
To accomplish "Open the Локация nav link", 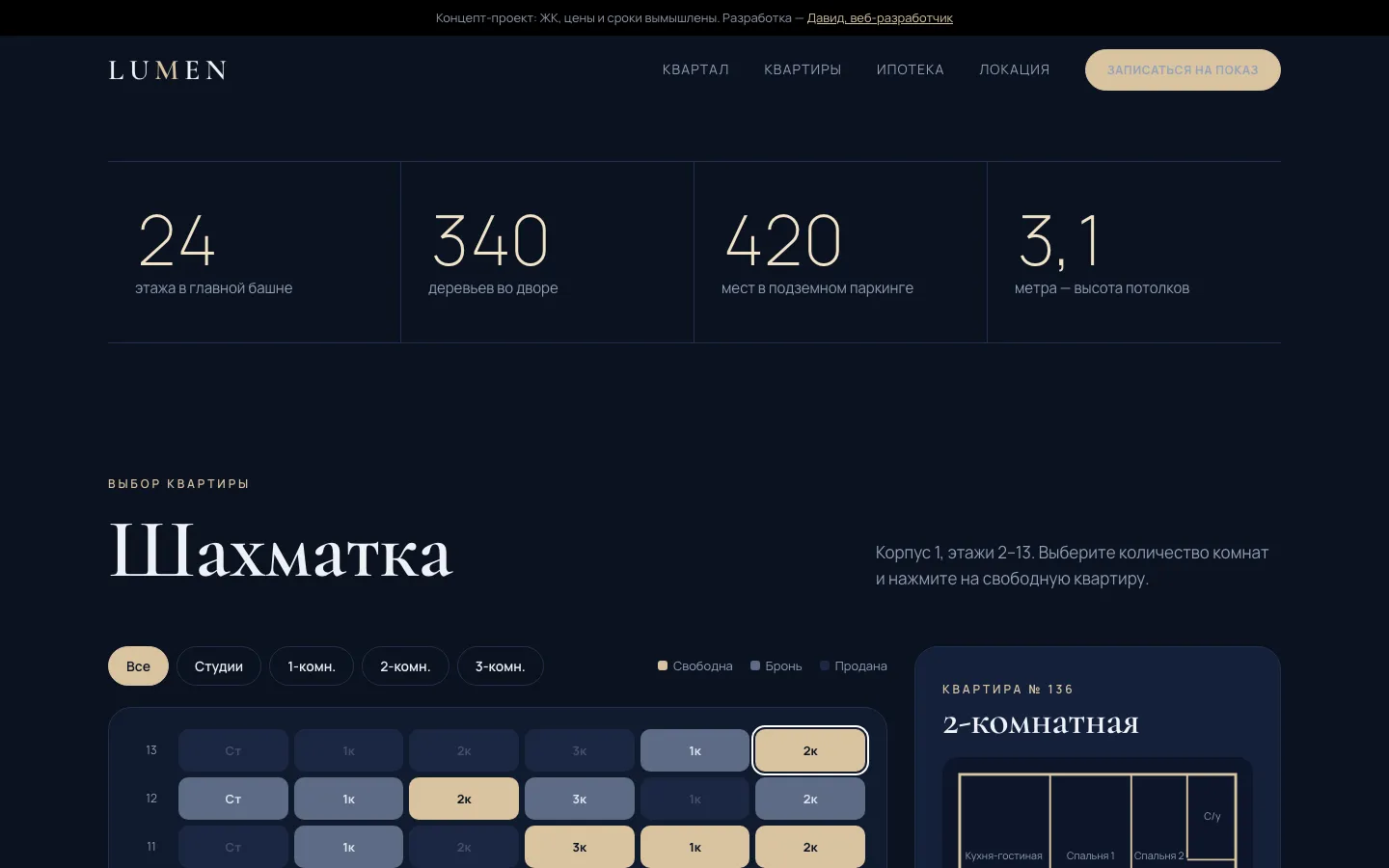I will (x=1014, y=70).
